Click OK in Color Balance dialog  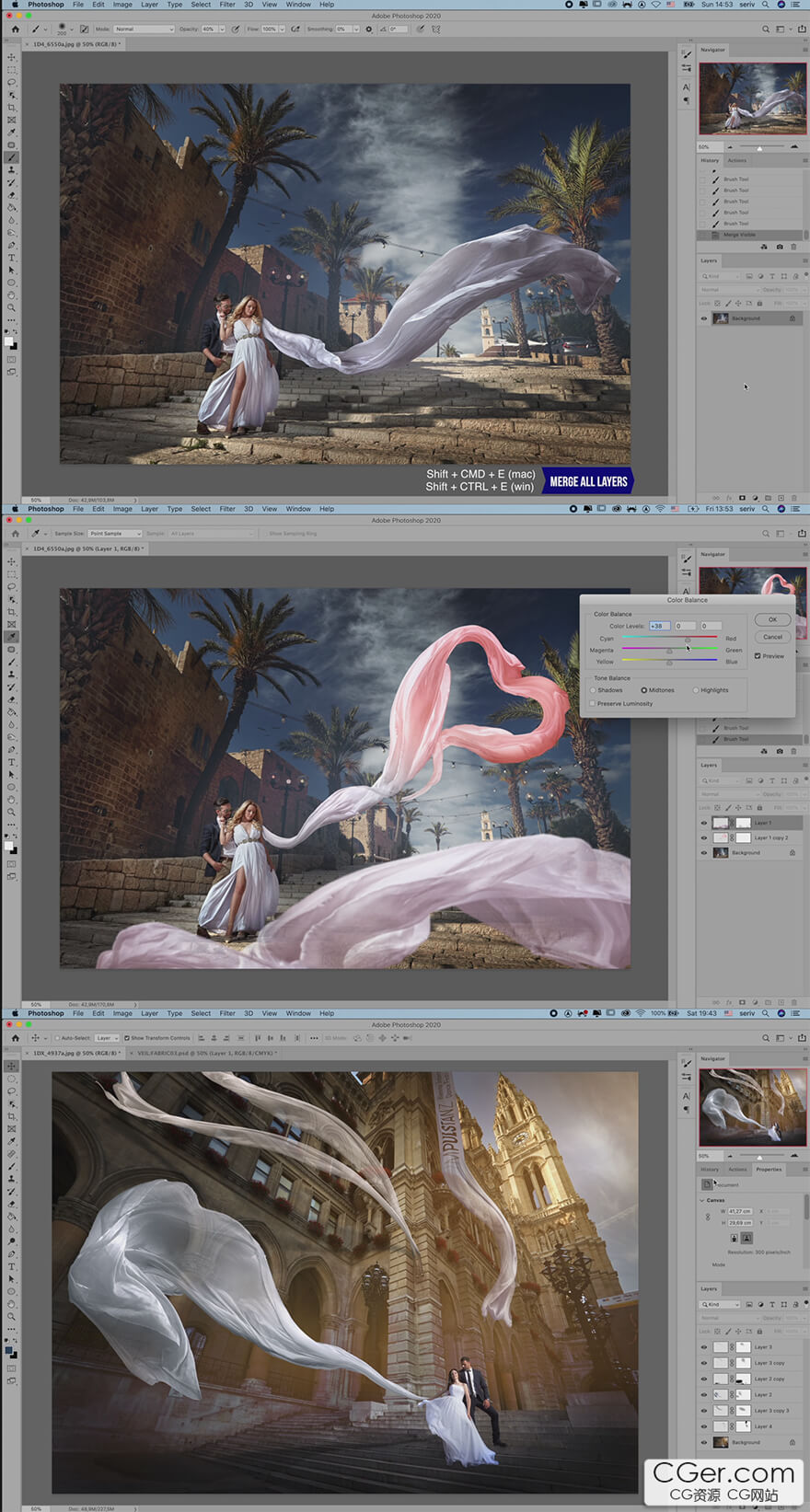tap(773, 619)
